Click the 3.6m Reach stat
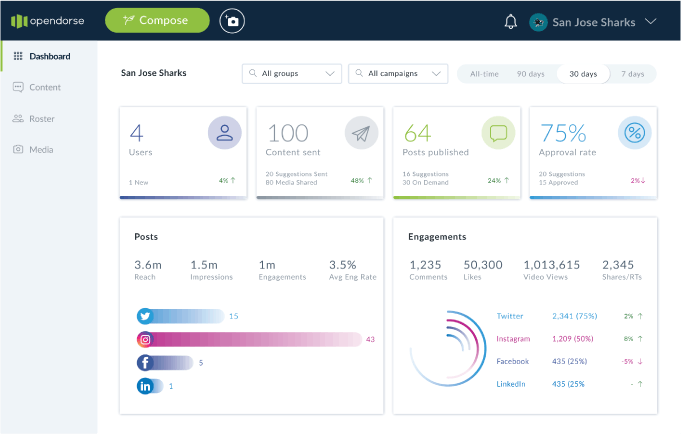Viewport: 681px width, 434px height. click(x=148, y=270)
